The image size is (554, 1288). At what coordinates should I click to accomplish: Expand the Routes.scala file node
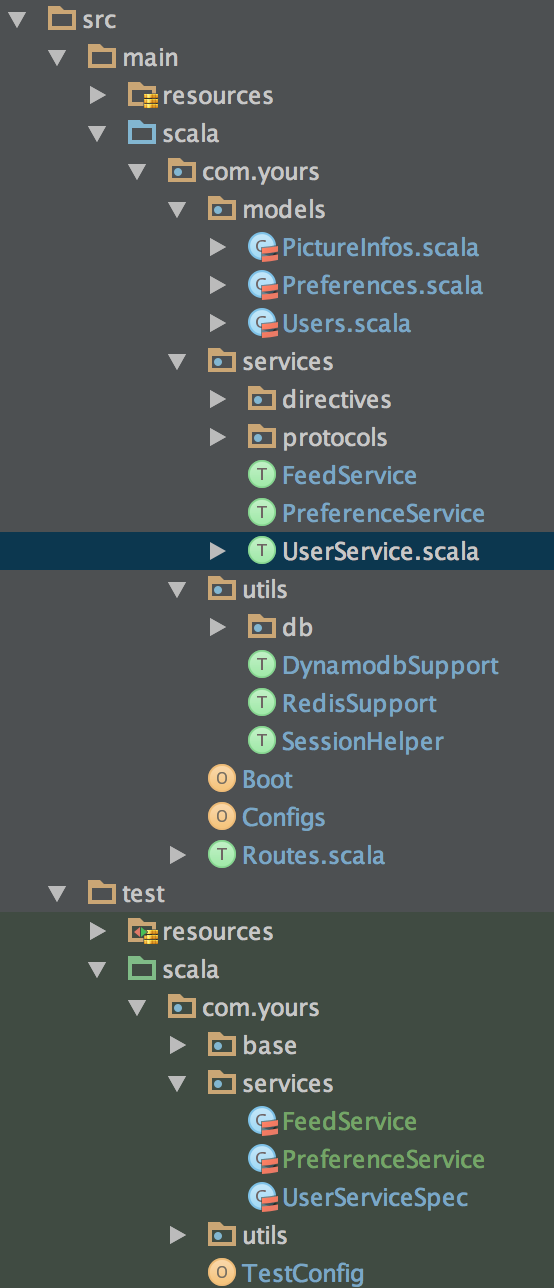(x=177, y=855)
